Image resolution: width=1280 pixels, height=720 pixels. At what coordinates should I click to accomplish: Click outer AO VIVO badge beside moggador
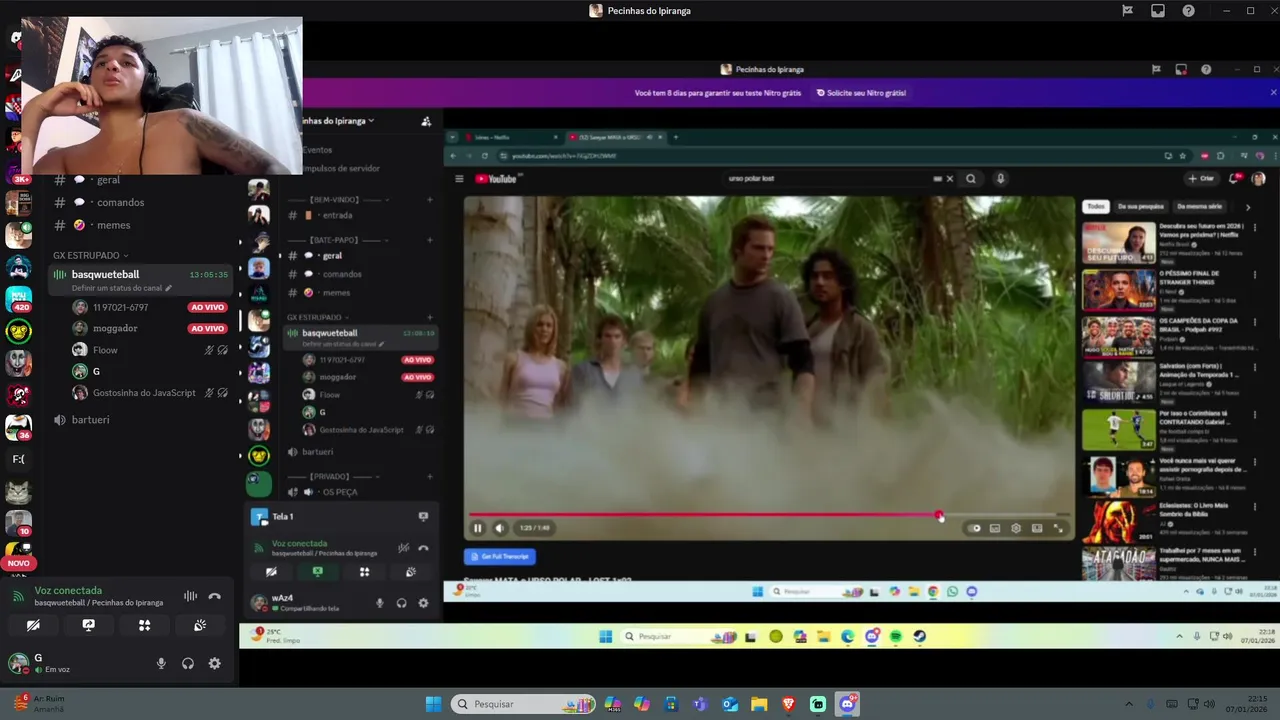[x=208, y=328]
